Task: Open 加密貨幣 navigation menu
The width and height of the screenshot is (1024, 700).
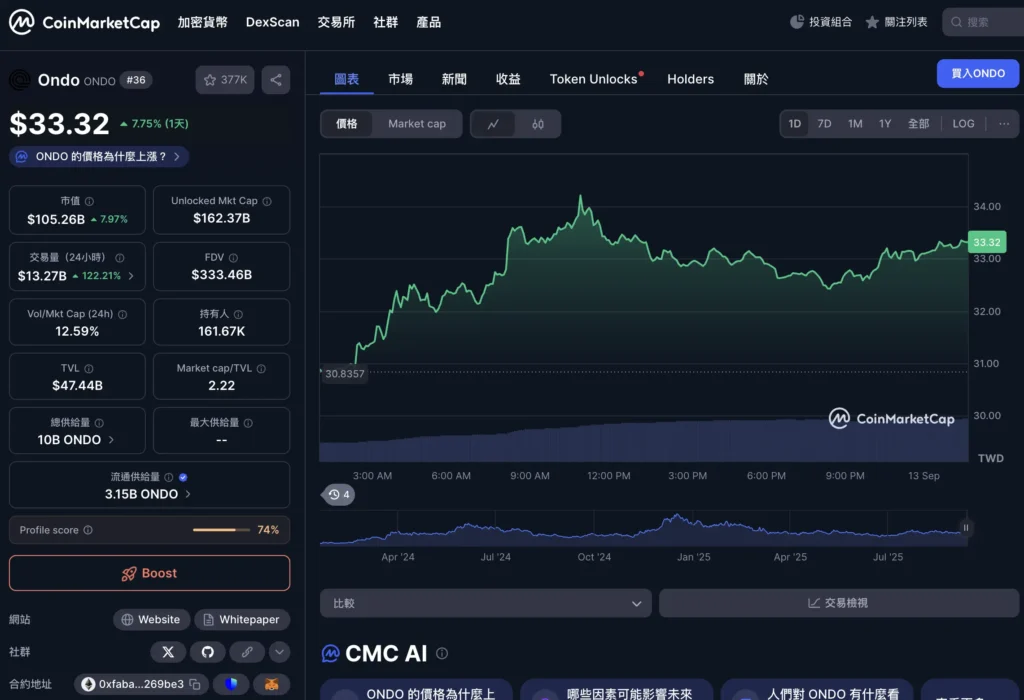Action: (x=202, y=22)
